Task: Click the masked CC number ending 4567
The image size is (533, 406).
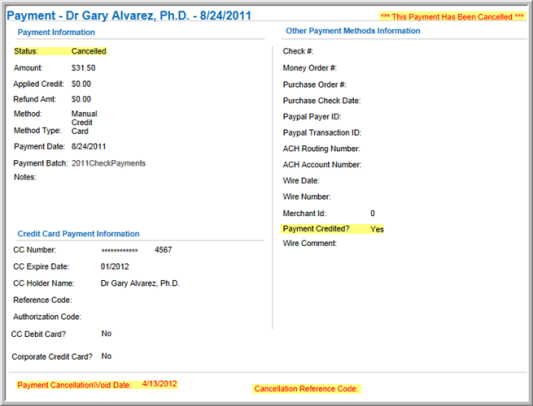Action: click(x=137, y=250)
